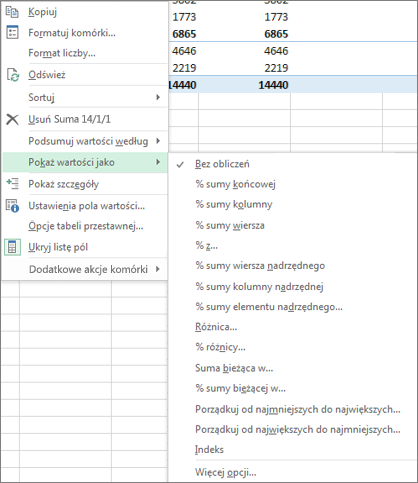Click the Pokaż szczegóły icon
Screen dimensions: 418x483
tap(12, 184)
